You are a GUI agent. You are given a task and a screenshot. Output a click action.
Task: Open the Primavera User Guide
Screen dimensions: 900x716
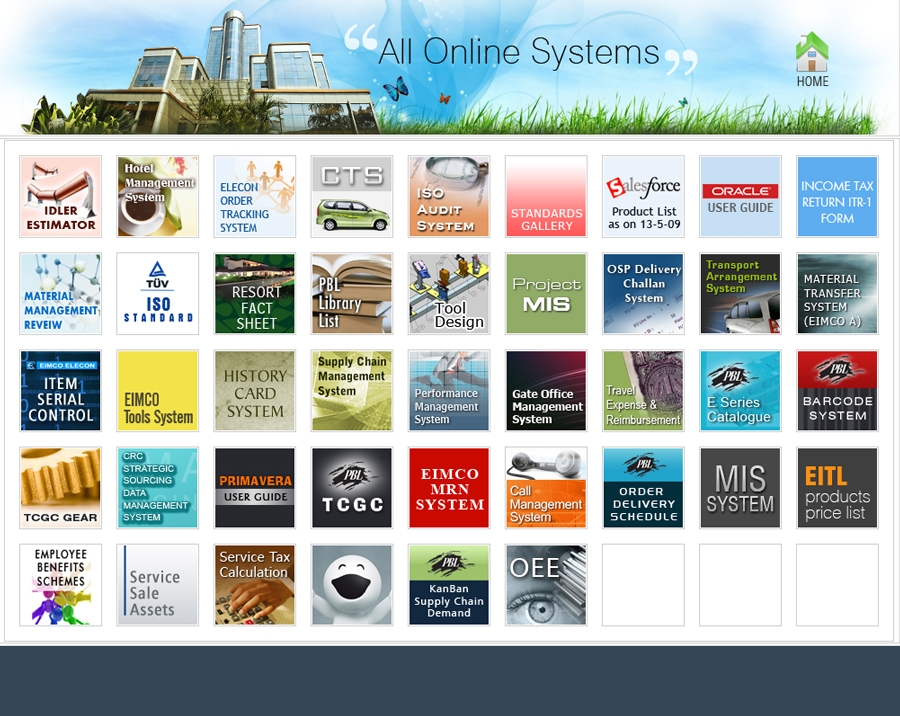[x=255, y=488]
